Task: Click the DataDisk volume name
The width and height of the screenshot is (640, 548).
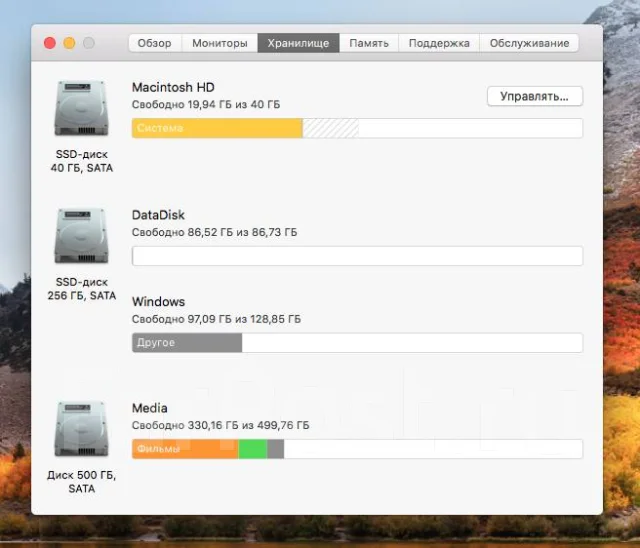Action: point(158,215)
